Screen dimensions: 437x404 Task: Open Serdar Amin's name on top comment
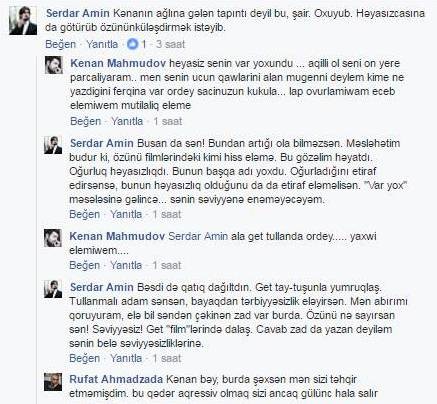[78, 13]
